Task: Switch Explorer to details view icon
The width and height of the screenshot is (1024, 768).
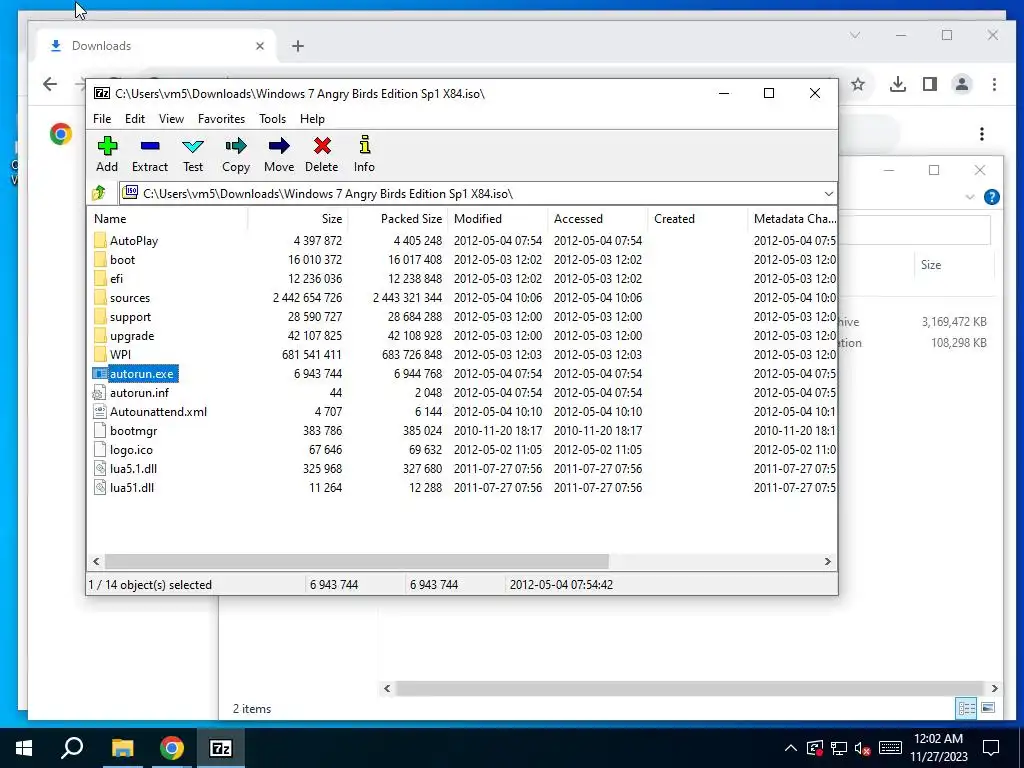Action: coord(966,708)
